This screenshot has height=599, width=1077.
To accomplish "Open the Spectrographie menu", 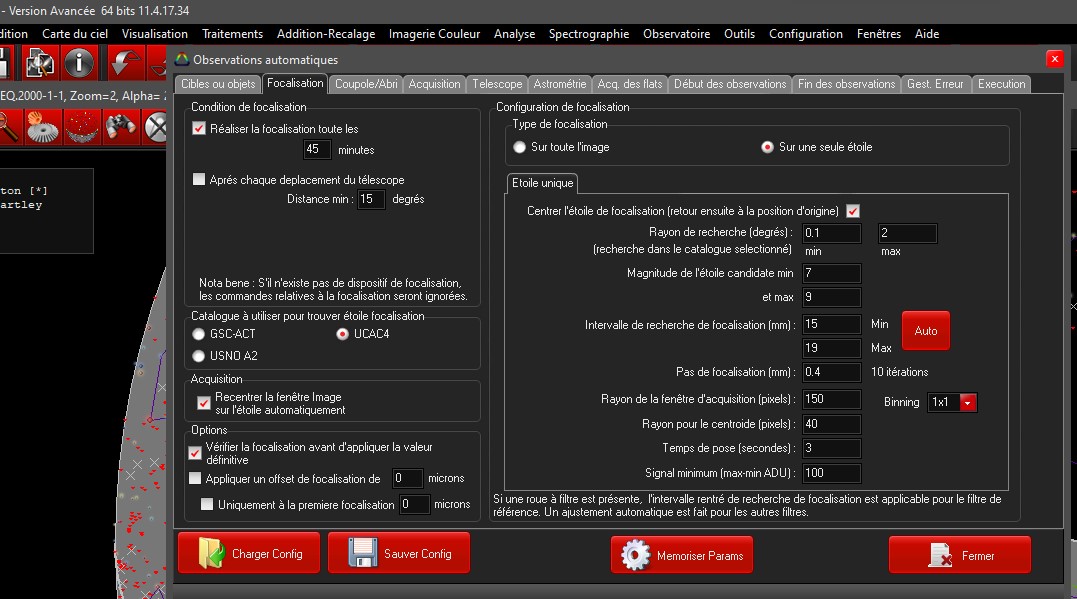I will click(588, 34).
